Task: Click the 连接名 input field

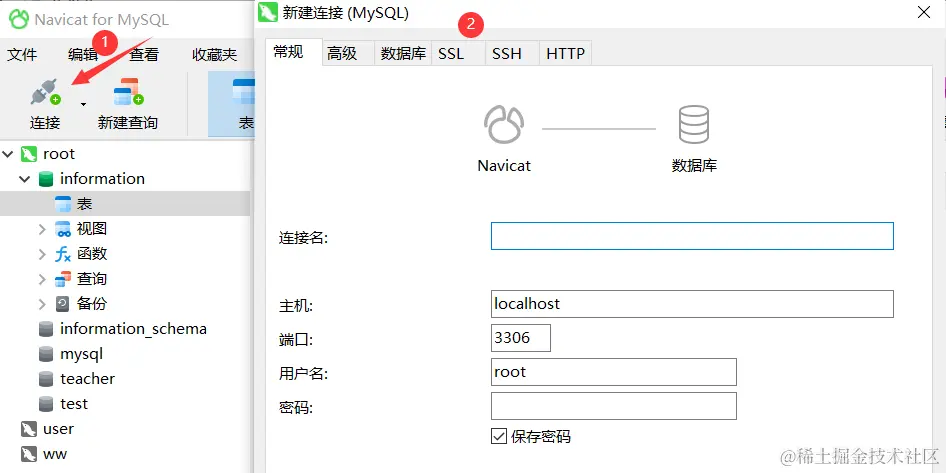Action: pos(692,236)
